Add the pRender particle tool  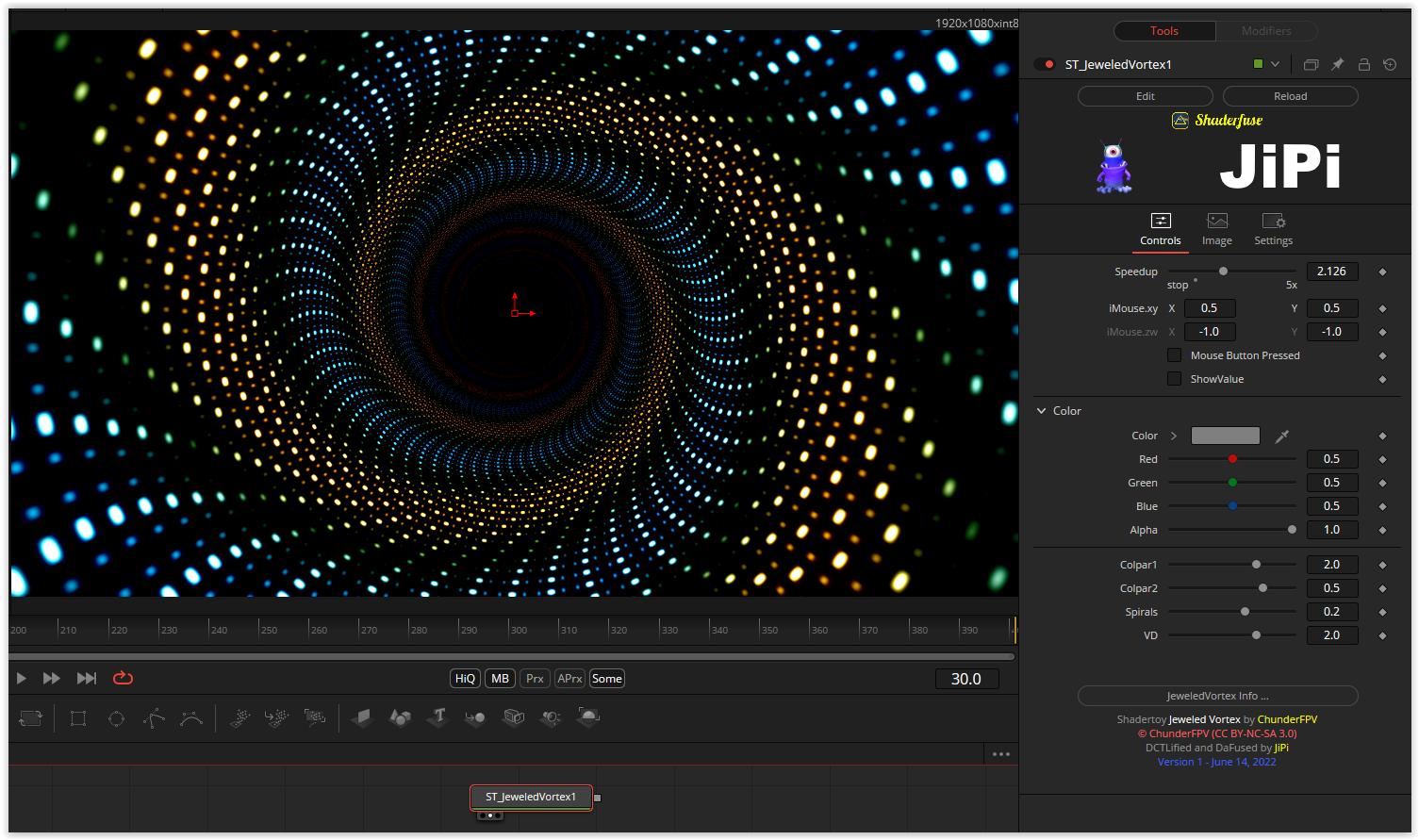click(315, 718)
